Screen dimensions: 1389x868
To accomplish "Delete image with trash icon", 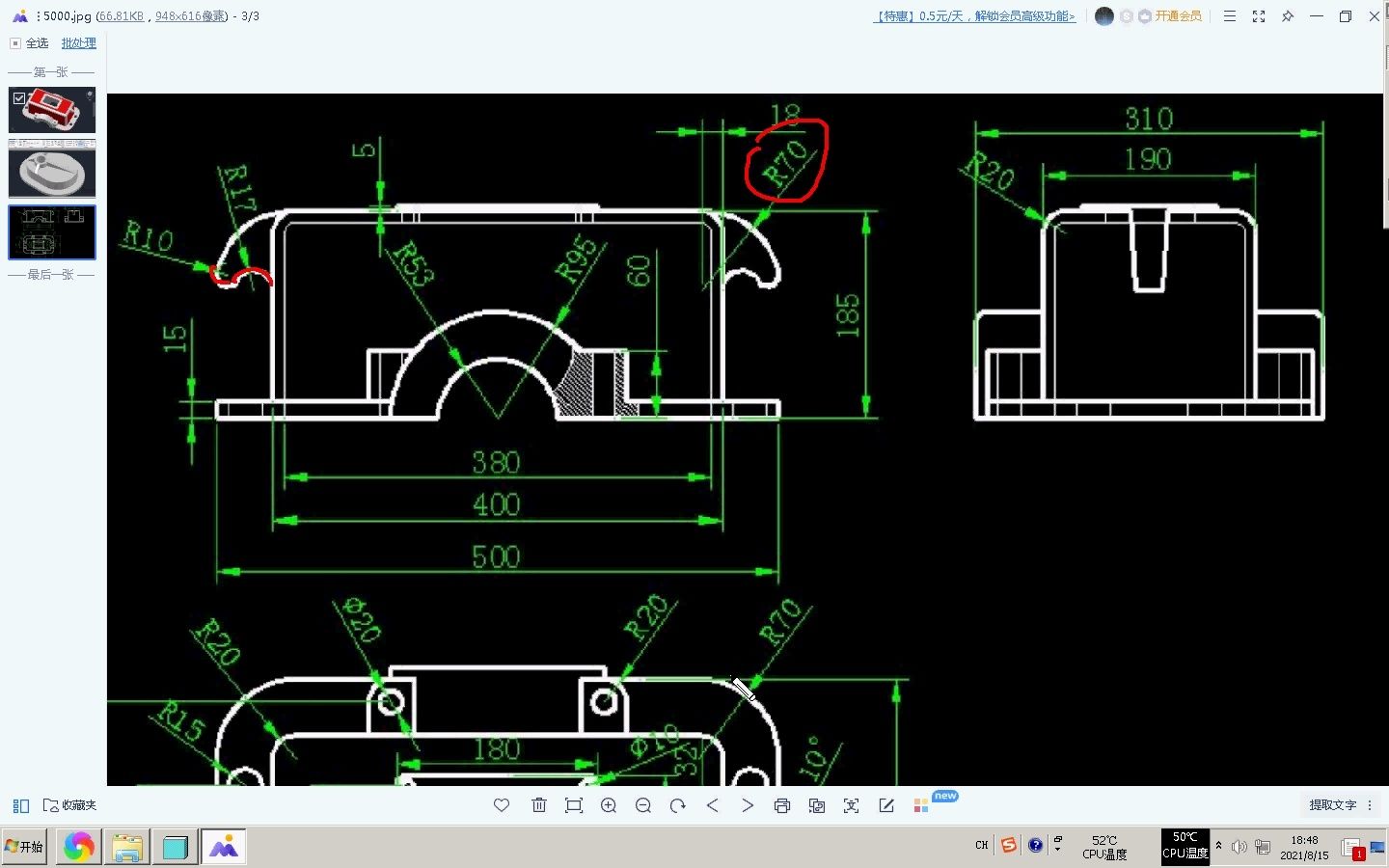I will click(x=539, y=805).
